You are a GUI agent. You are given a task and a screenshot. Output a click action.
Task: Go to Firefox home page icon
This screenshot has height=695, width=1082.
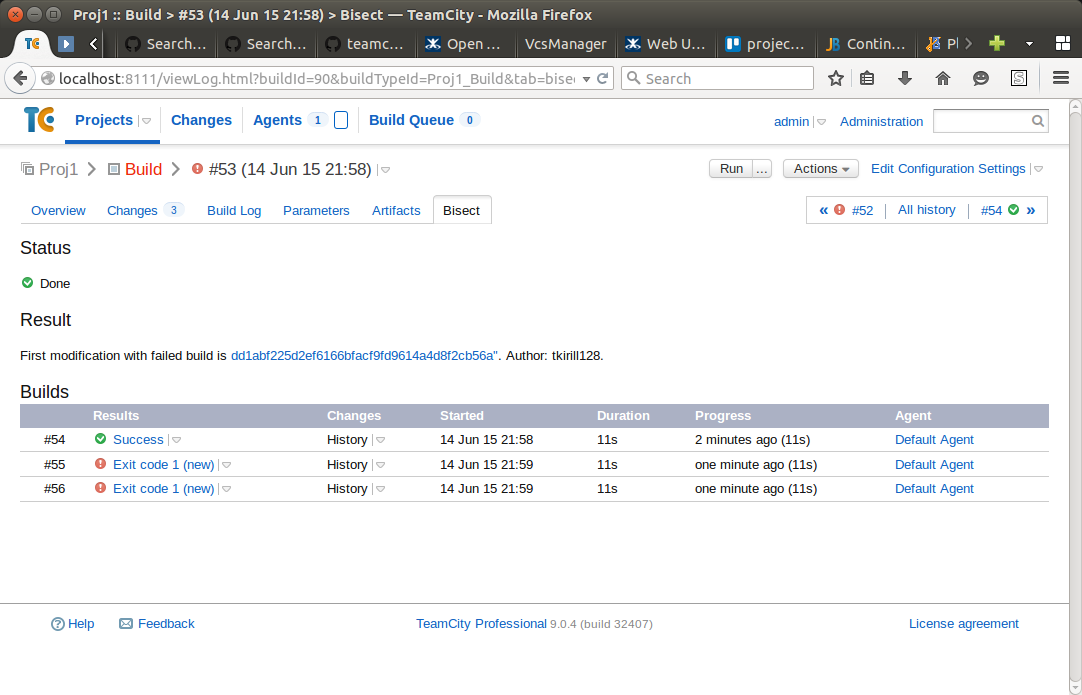[x=943, y=78]
